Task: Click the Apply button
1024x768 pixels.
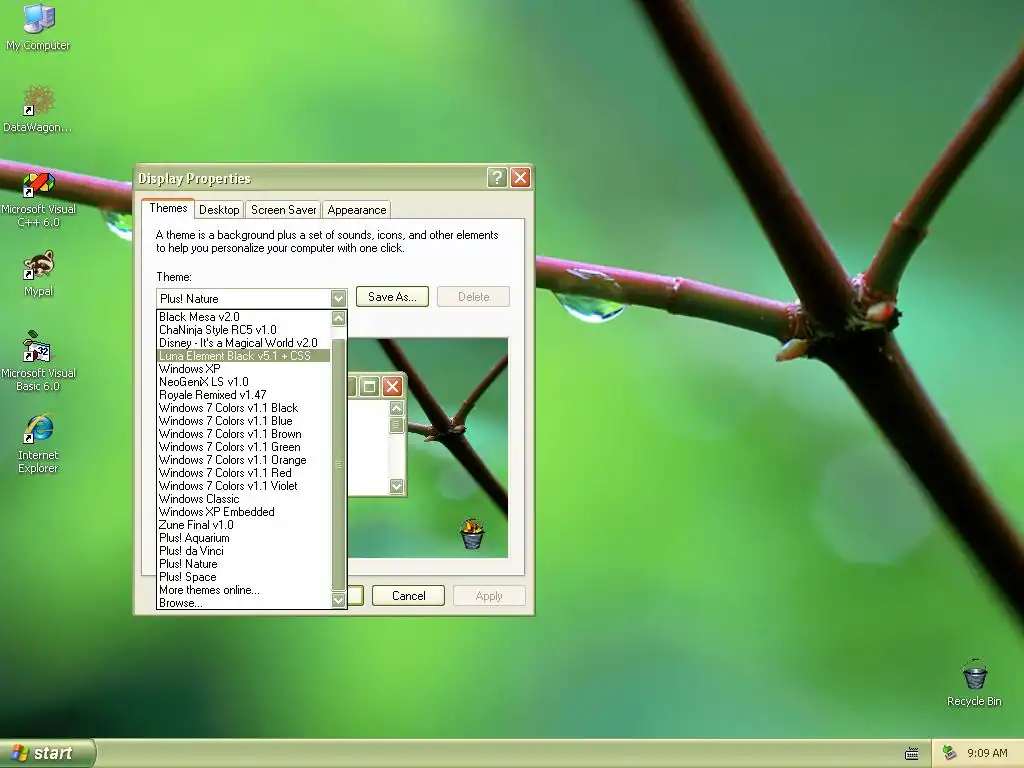Action: point(489,596)
